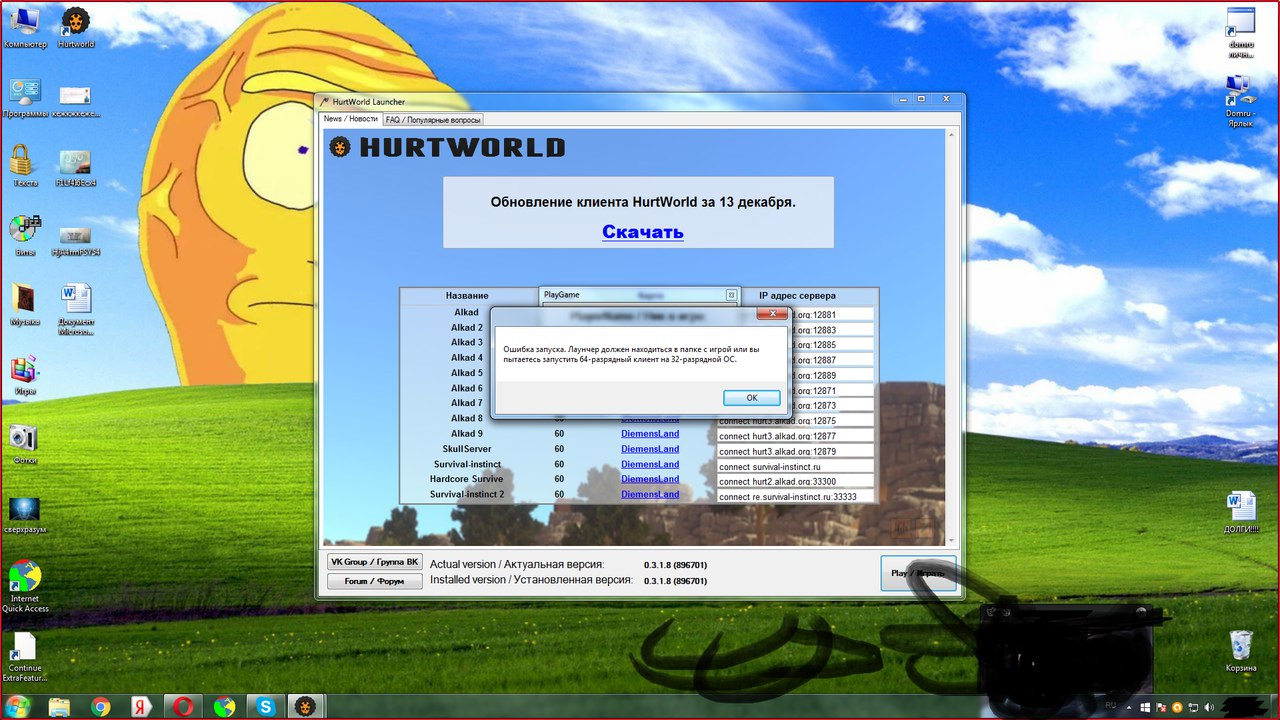Click the Скачать download link

(643, 232)
